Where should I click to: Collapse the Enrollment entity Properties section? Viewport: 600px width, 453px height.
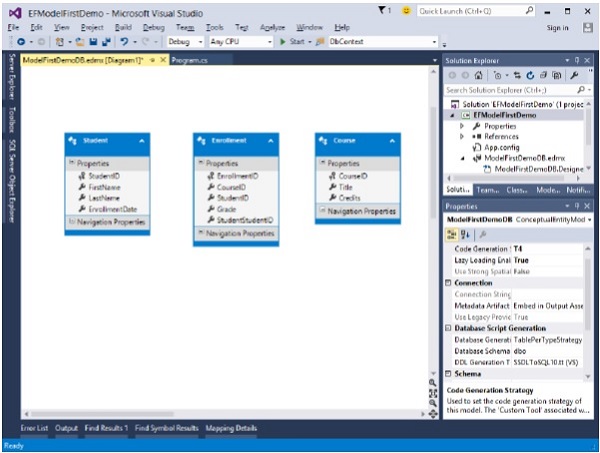point(199,162)
